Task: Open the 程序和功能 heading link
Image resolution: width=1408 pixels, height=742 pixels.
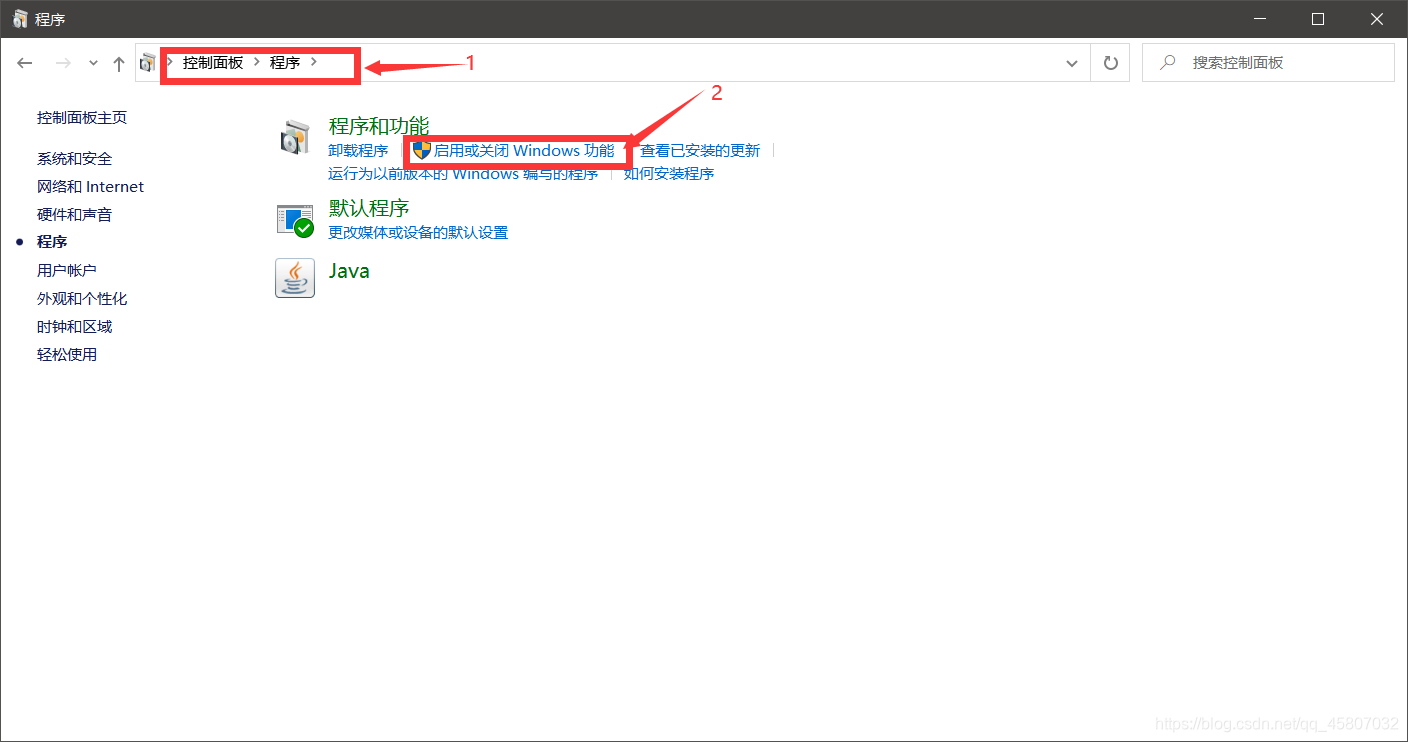Action: click(379, 125)
